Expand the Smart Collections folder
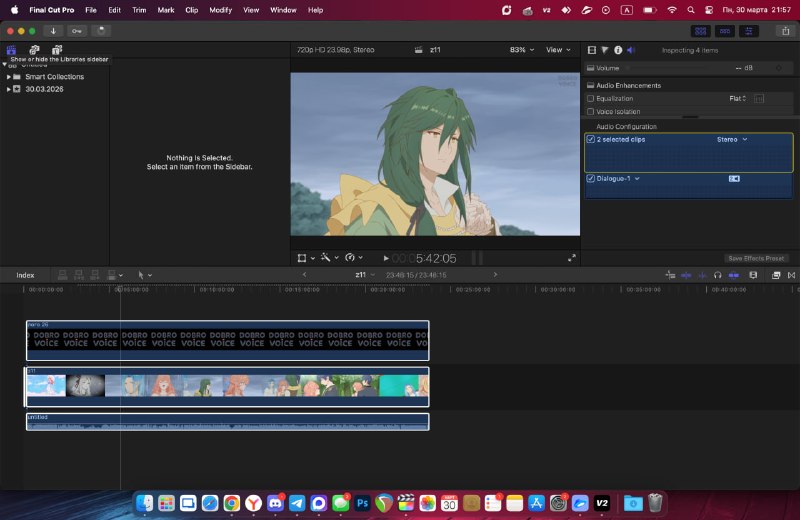 click(x=9, y=77)
